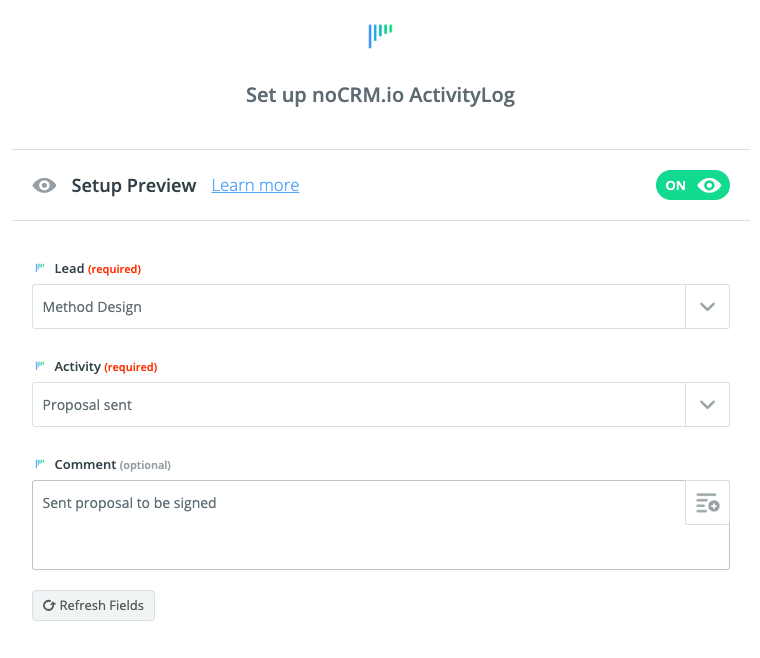The width and height of the screenshot is (760, 658).
Task: Click the small noCRM icon beside Comment label
Action: tap(40, 465)
